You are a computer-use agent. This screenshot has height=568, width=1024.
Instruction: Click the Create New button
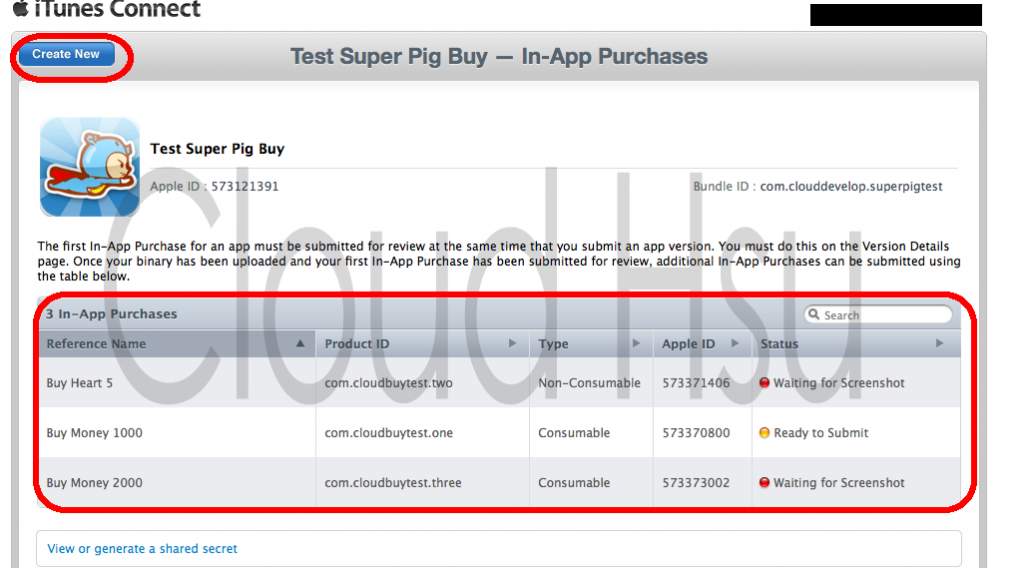(66, 54)
